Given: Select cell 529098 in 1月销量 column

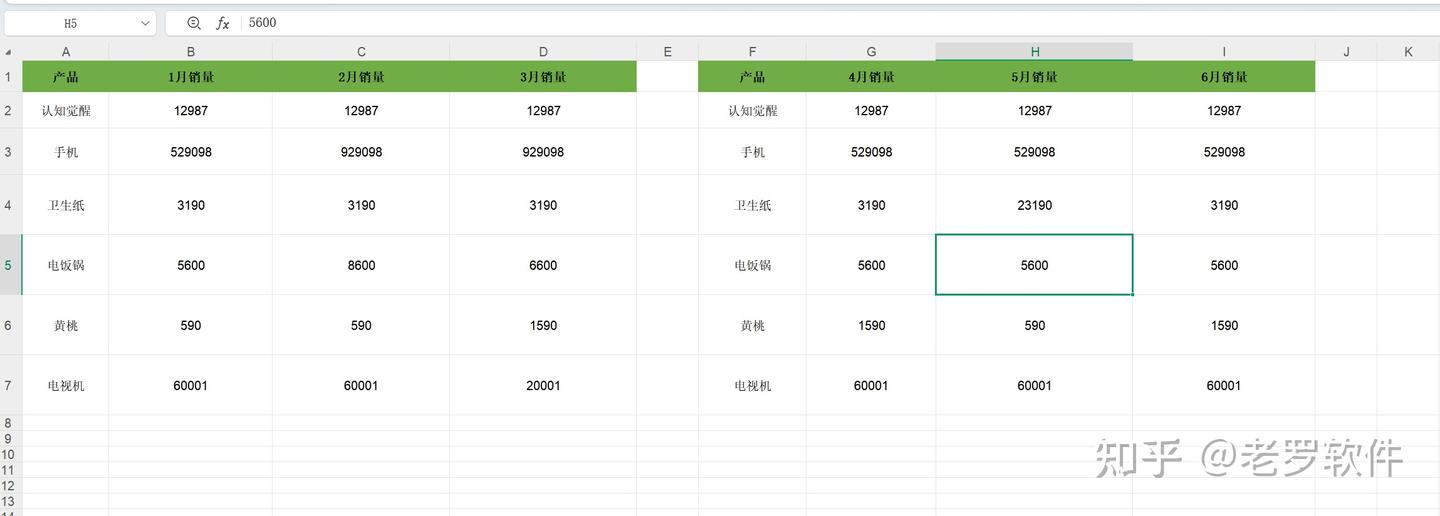Looking at the screenshot, I should [191, 152].
